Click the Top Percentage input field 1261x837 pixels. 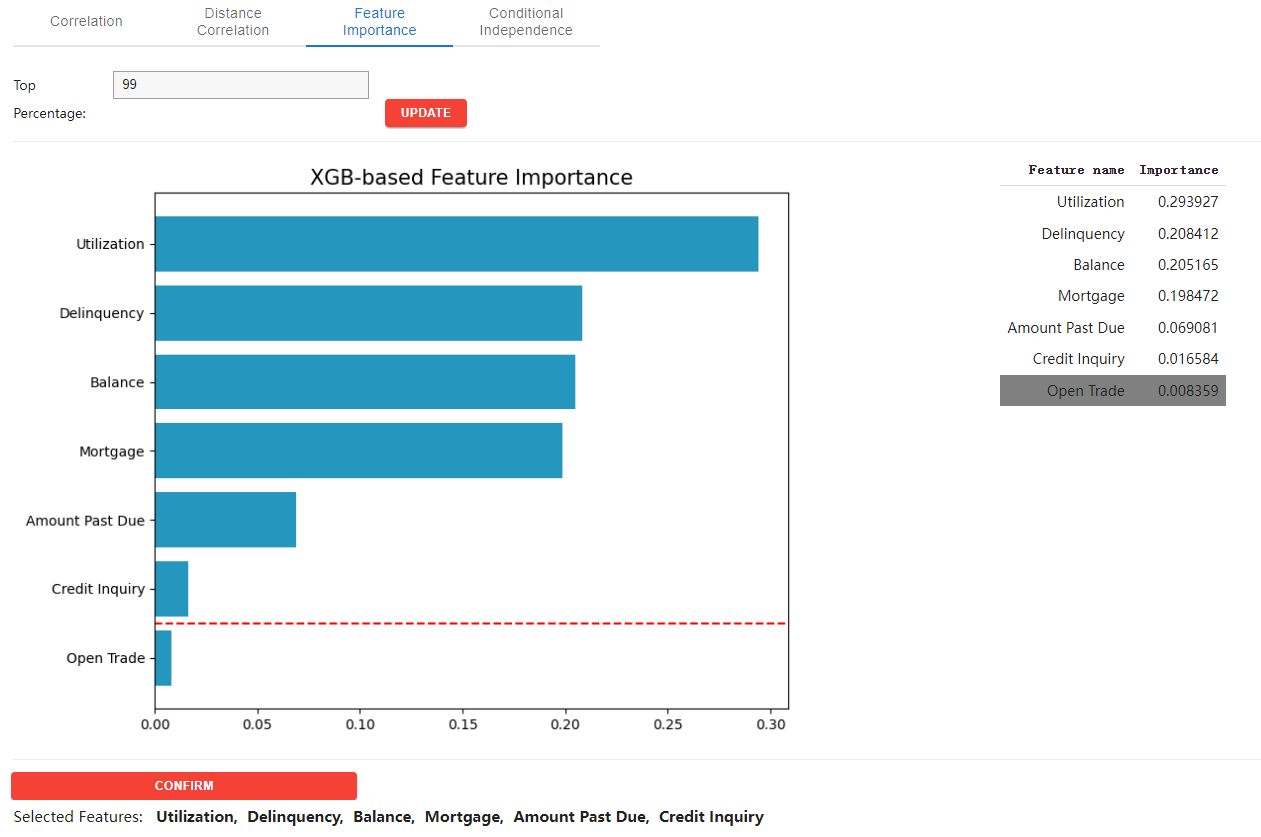click(241, 85)
